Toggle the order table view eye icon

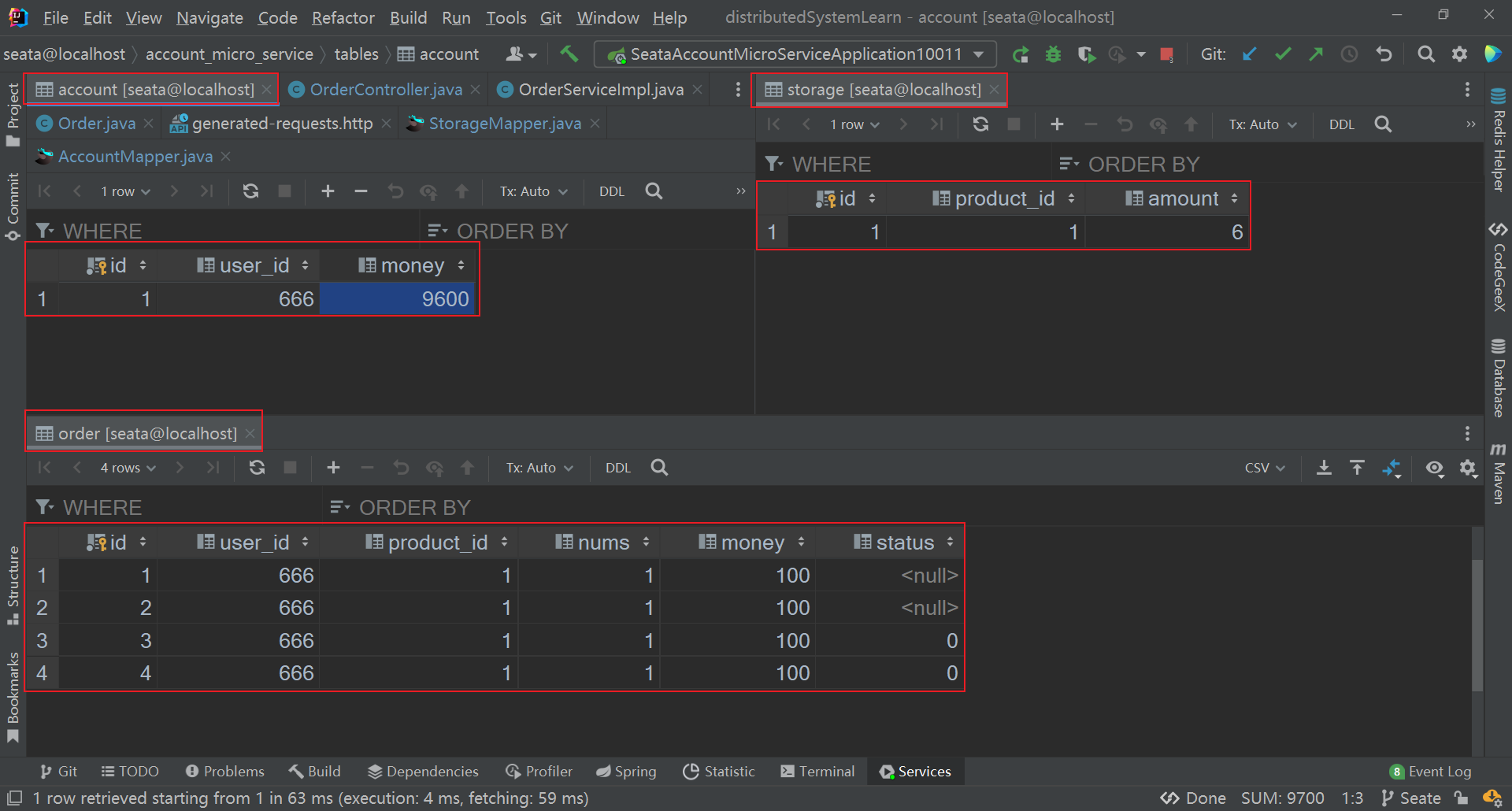[x=1434, y=468]
